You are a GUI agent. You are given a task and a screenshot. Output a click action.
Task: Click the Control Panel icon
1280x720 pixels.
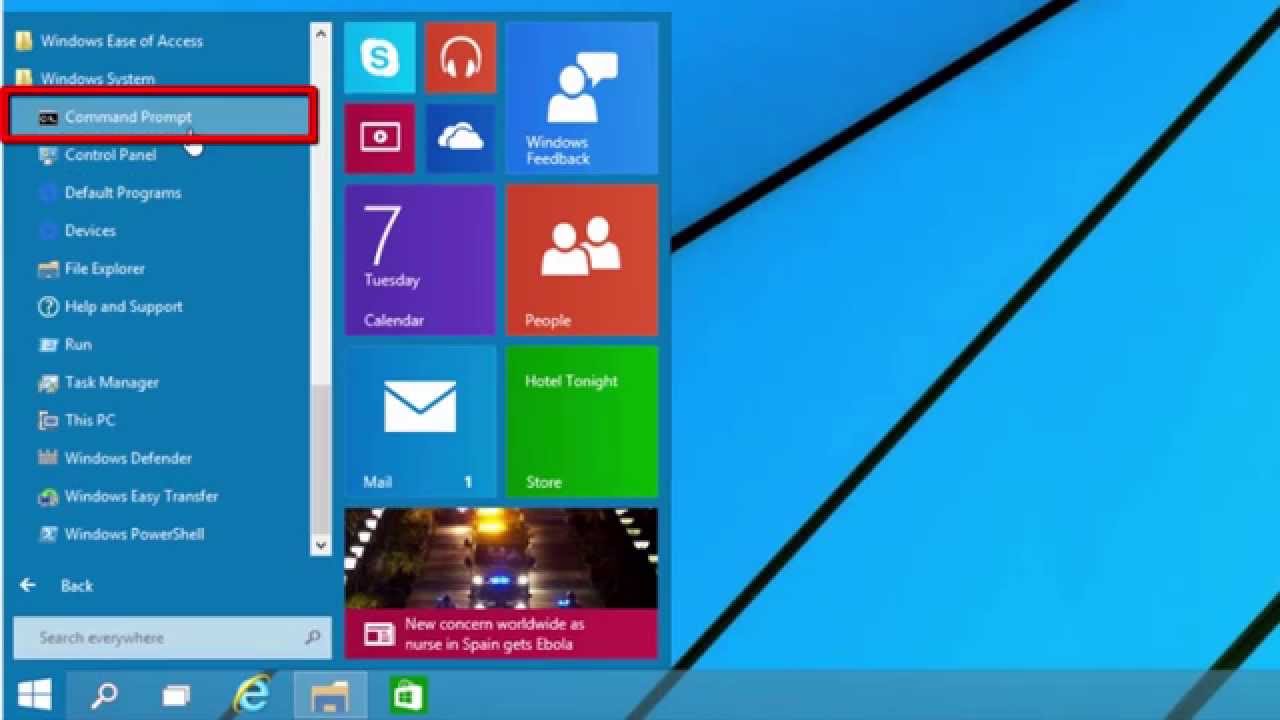pos(48,155)
